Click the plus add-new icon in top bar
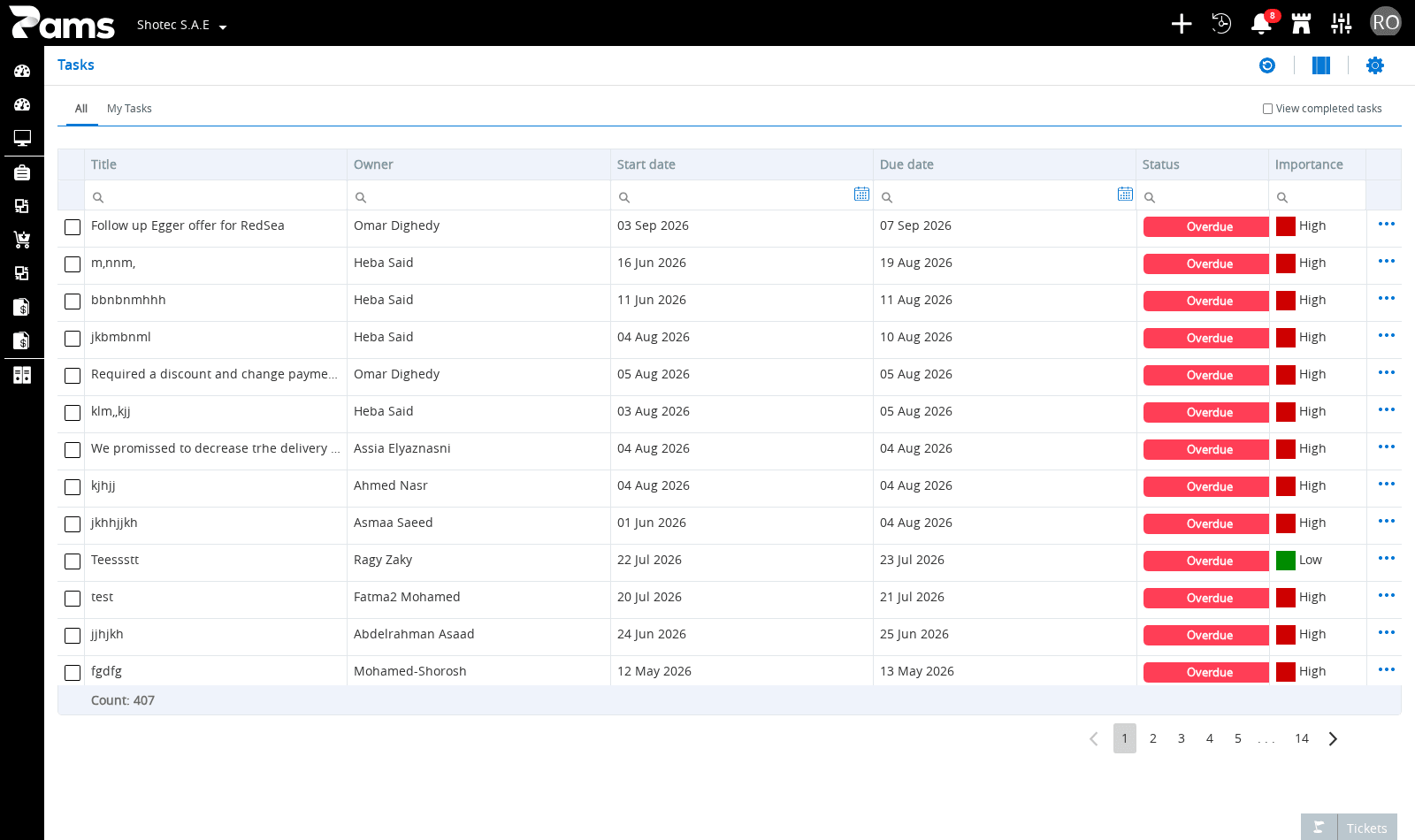This screenshot has height=840, width=1415. click(x=1182, y=24)
